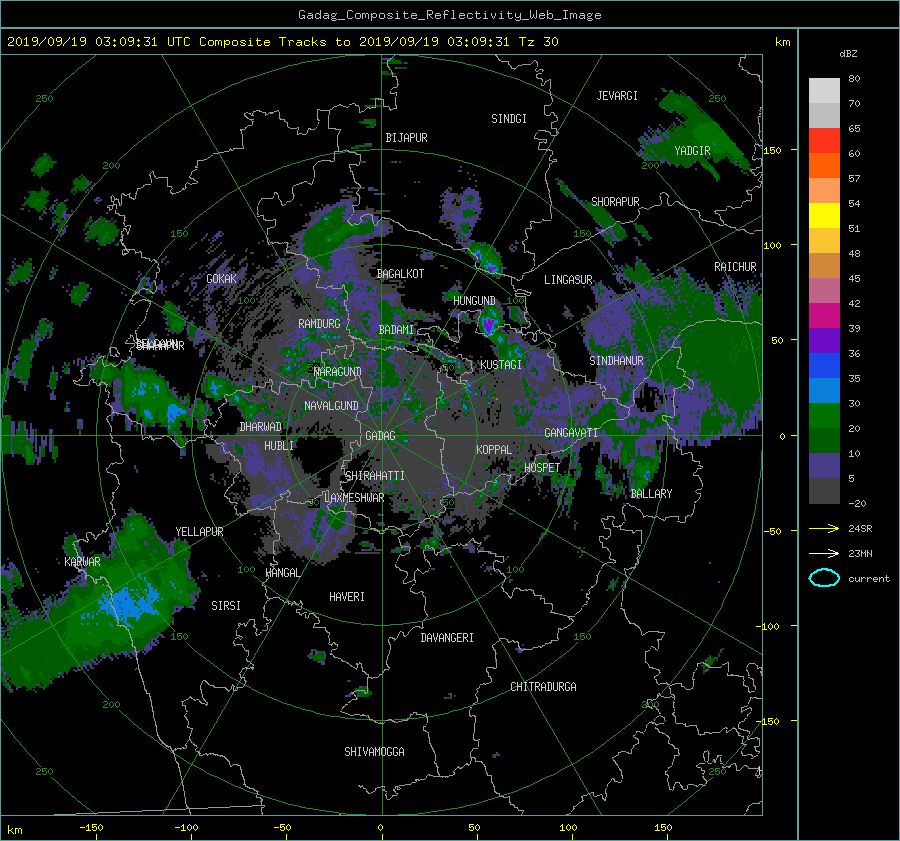This screenshot has height=841, width=900.
Task: Choose the dark gray 5 dBZ swatch
Action: 824,491
